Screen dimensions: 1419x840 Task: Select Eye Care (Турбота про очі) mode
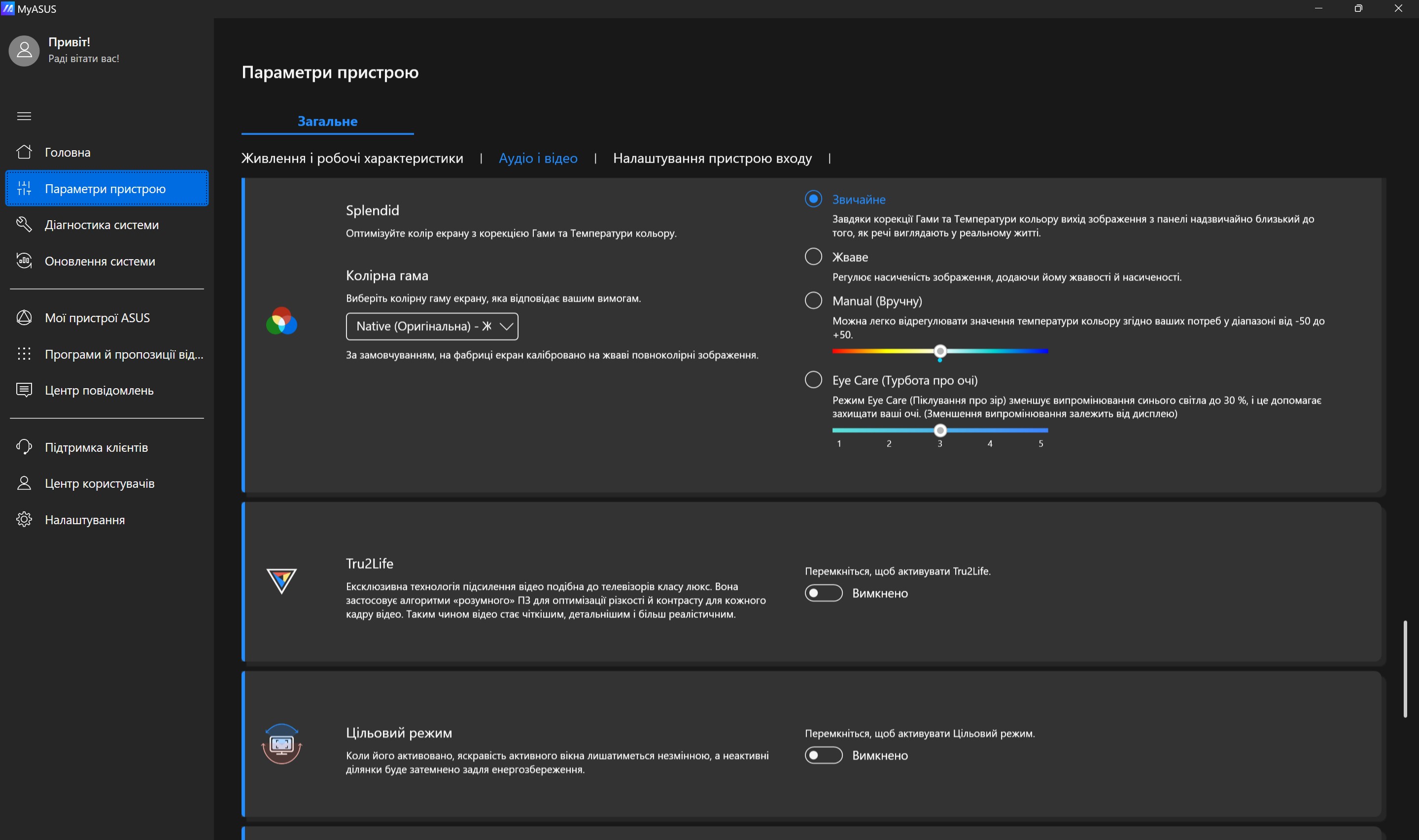click(813, 380)
